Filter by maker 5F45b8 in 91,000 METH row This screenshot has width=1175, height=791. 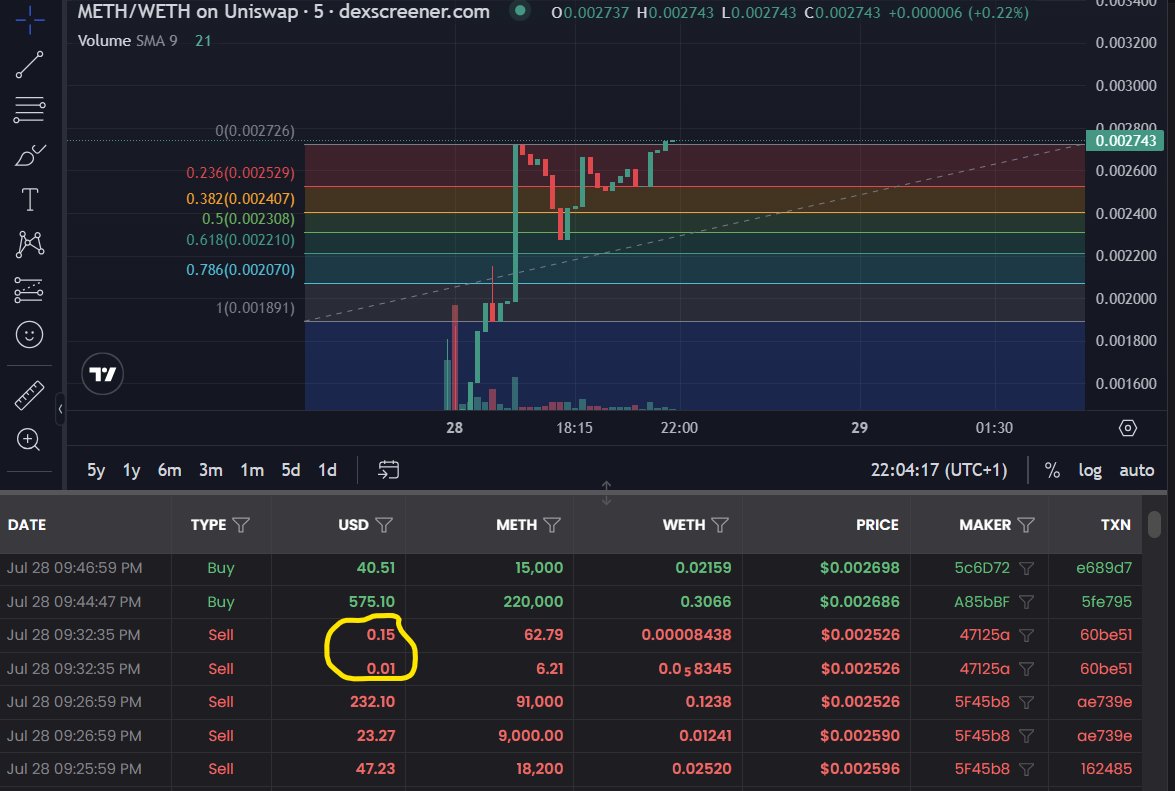point(1027,703)
